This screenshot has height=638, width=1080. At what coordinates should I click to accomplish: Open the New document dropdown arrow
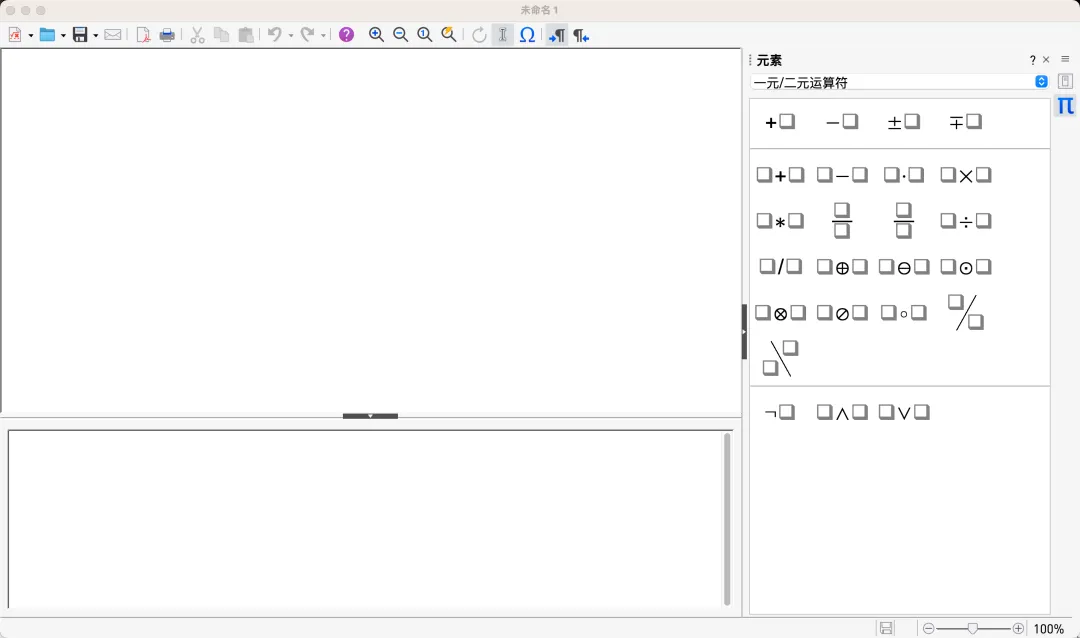[x=30, y=35]
